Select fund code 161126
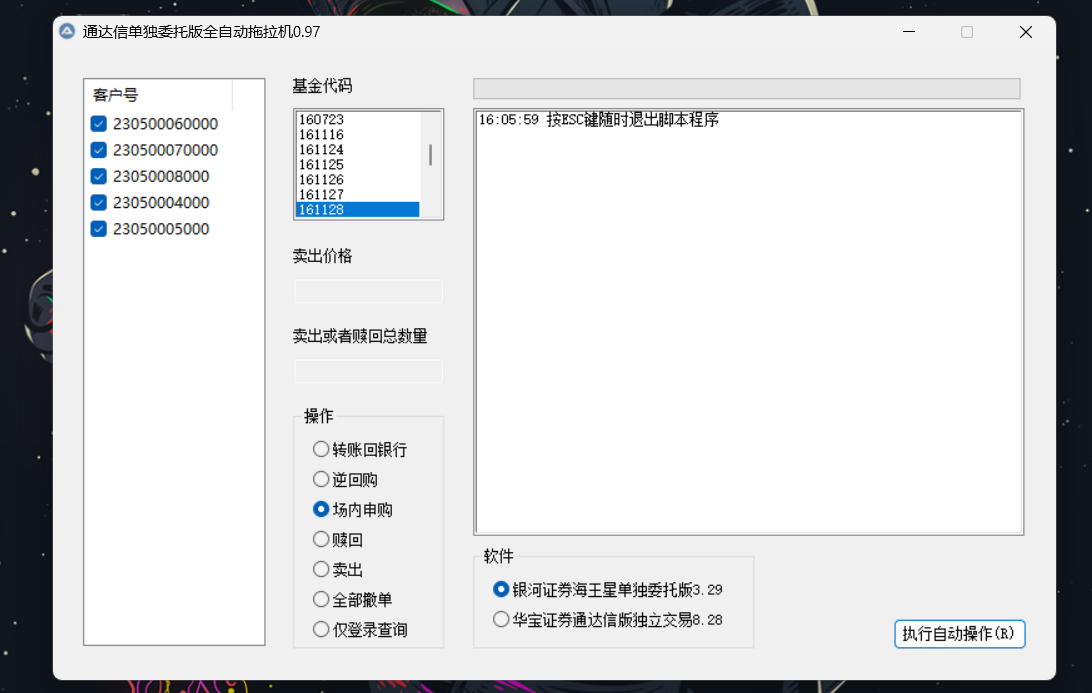Image resolution: width=1092 pixels, height=693 pixels. pyautogui.click(x=358, y=180)
